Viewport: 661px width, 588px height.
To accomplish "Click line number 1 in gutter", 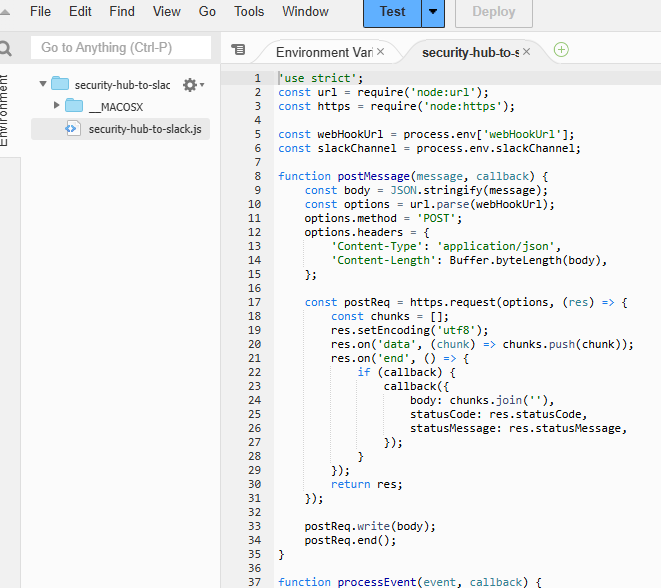I will click(x=257, y=78).
